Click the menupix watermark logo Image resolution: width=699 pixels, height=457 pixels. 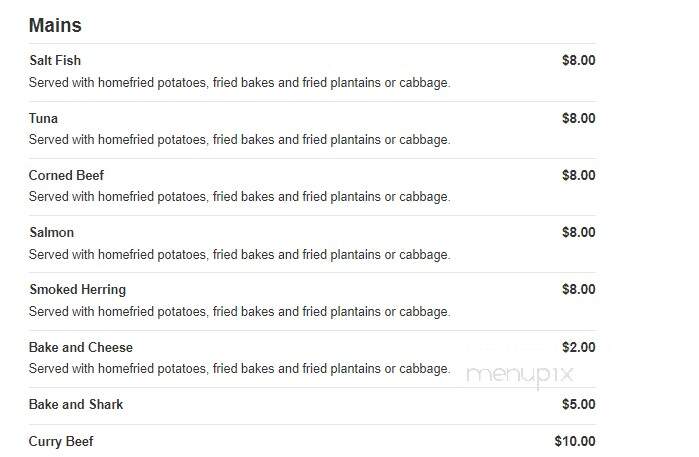519,375
